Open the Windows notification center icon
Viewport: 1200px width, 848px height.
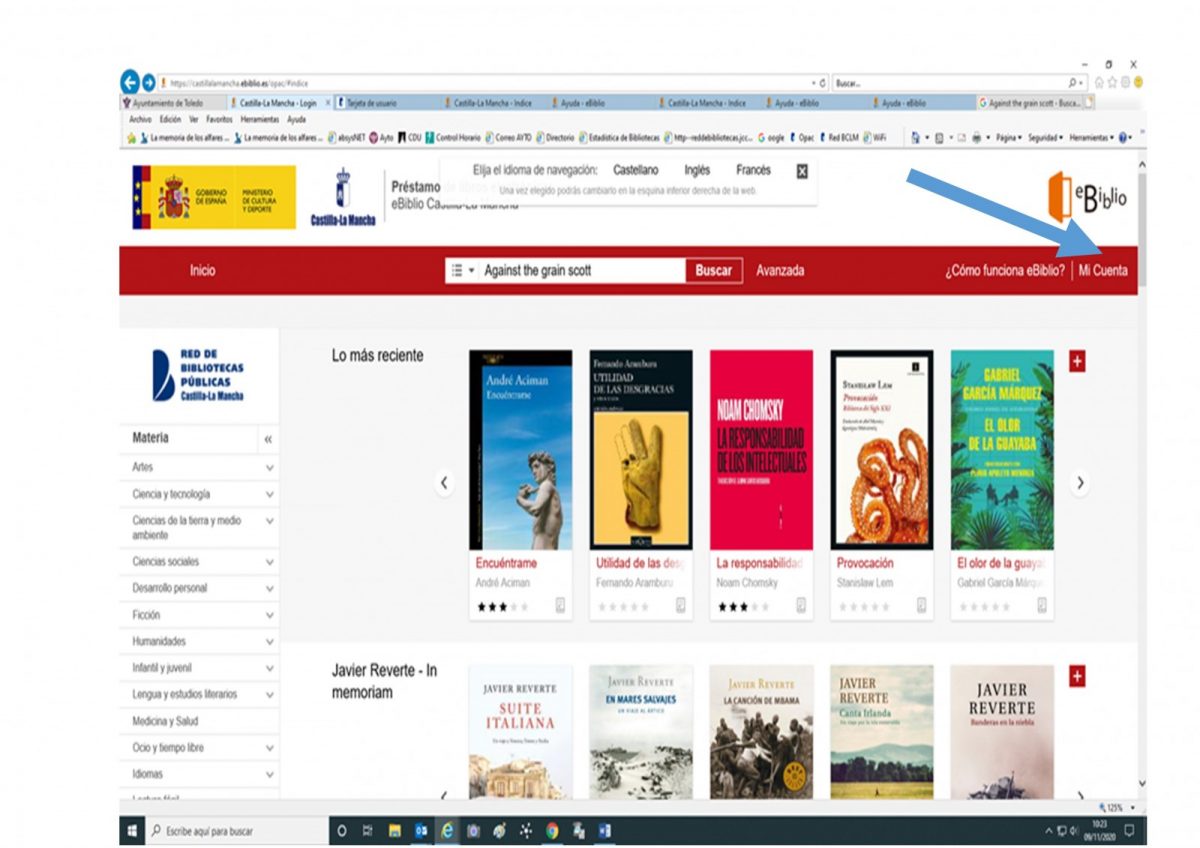(1129, 830)
